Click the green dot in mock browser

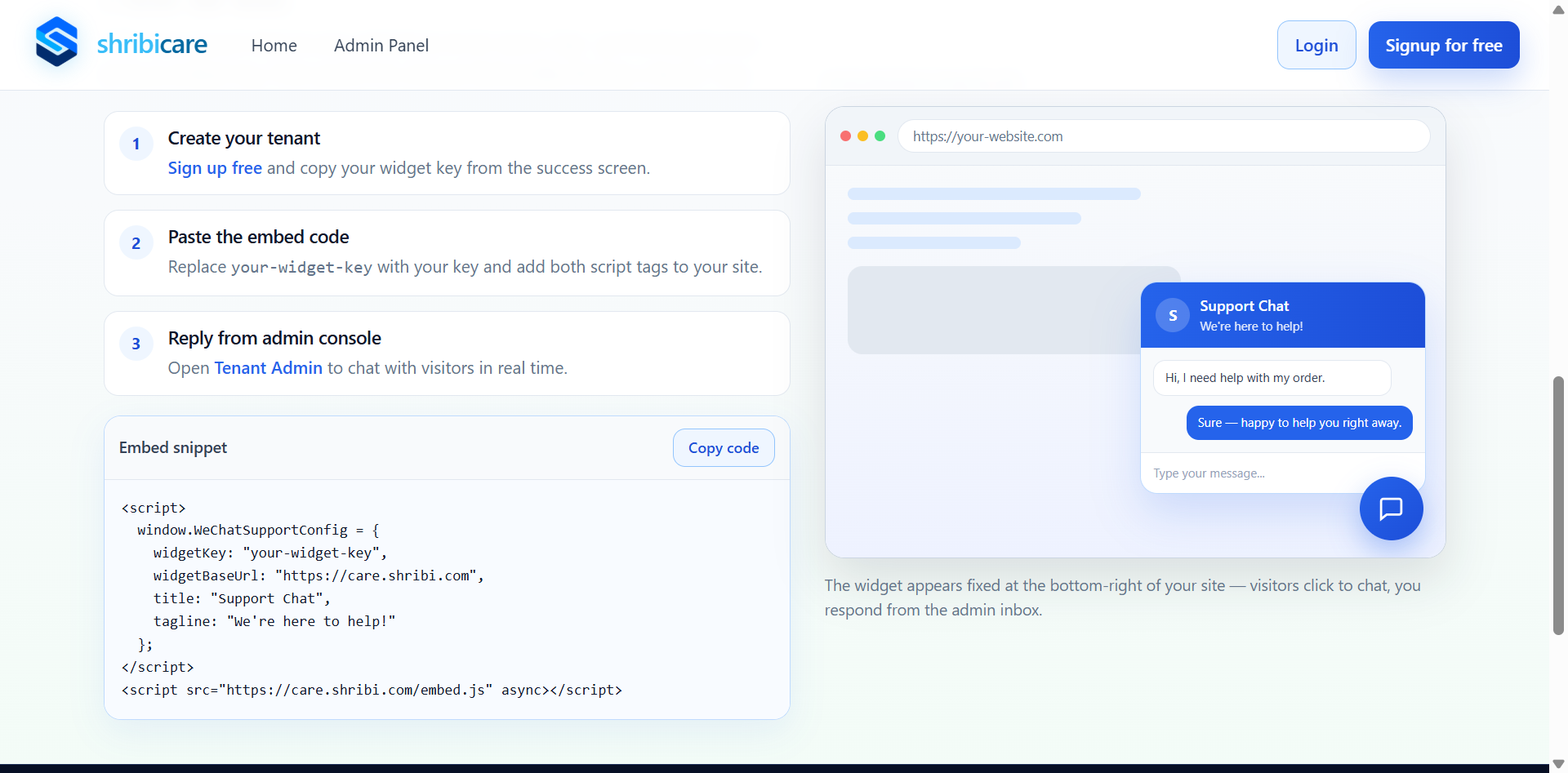tap(880, 136)
